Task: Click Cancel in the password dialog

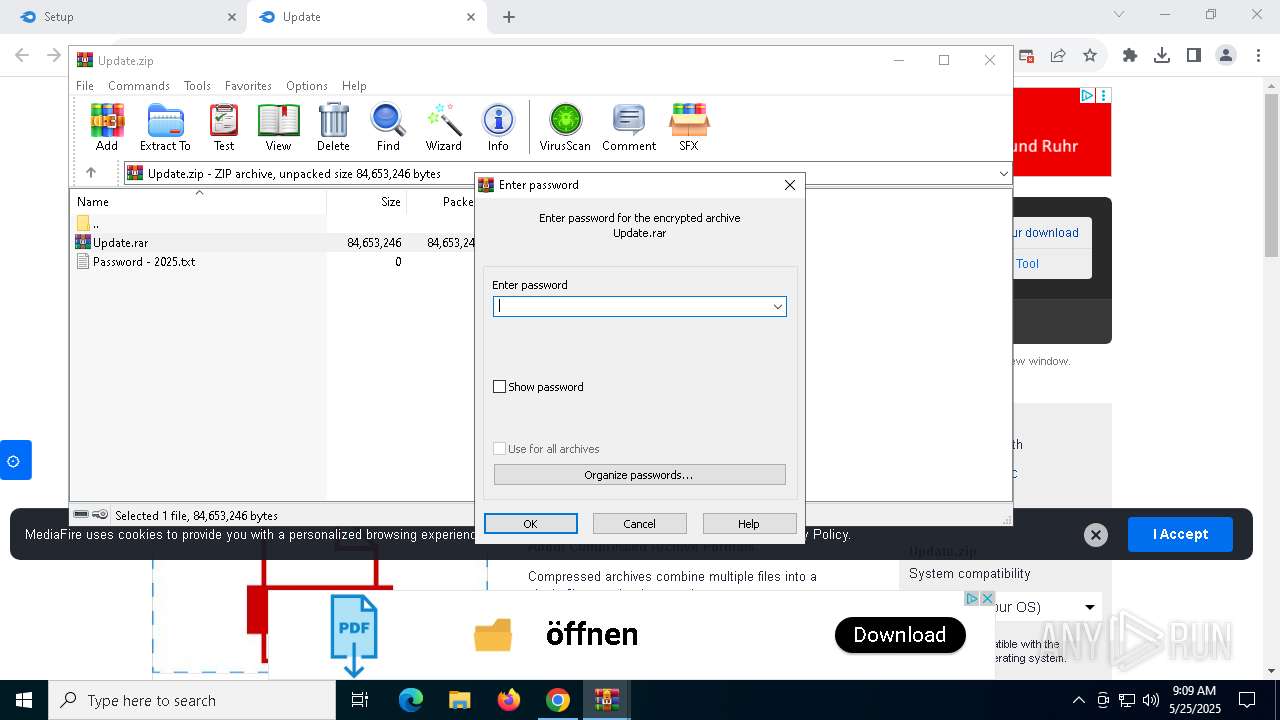Action: pyautogui.click(x=640, y=524)
